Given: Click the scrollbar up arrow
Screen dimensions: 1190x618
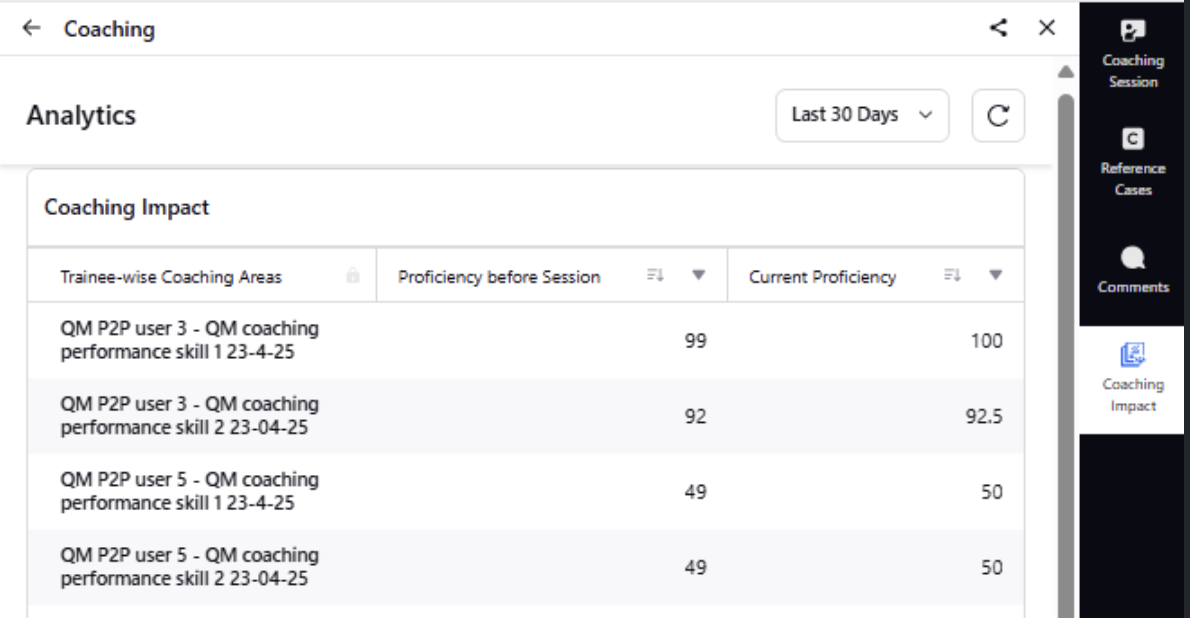Looking at the screenshot, I should (x=1066, y=71).
